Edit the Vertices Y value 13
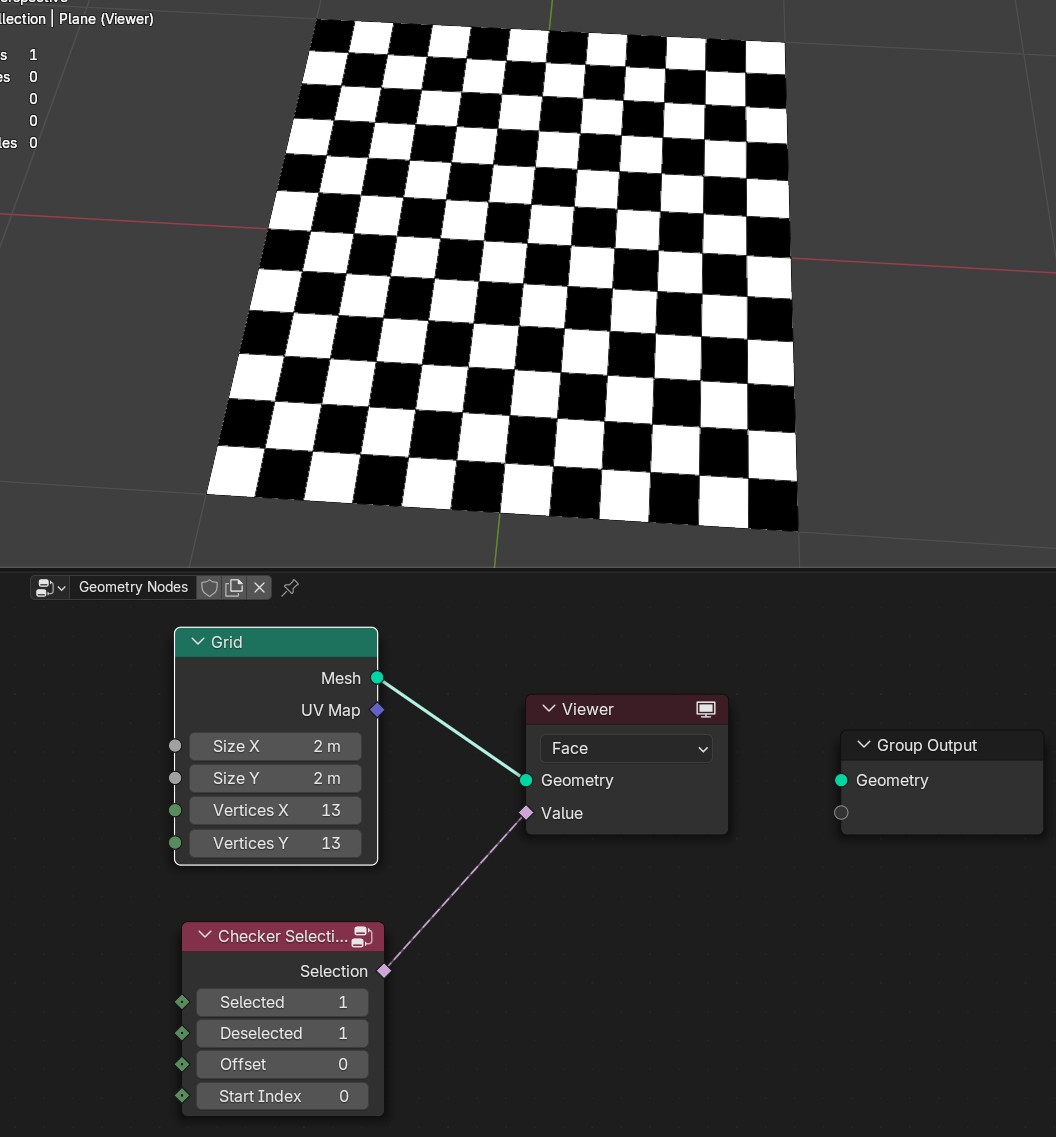Image resolution: width=1056 pixels, height=1137 pixels. coord(276,843)
